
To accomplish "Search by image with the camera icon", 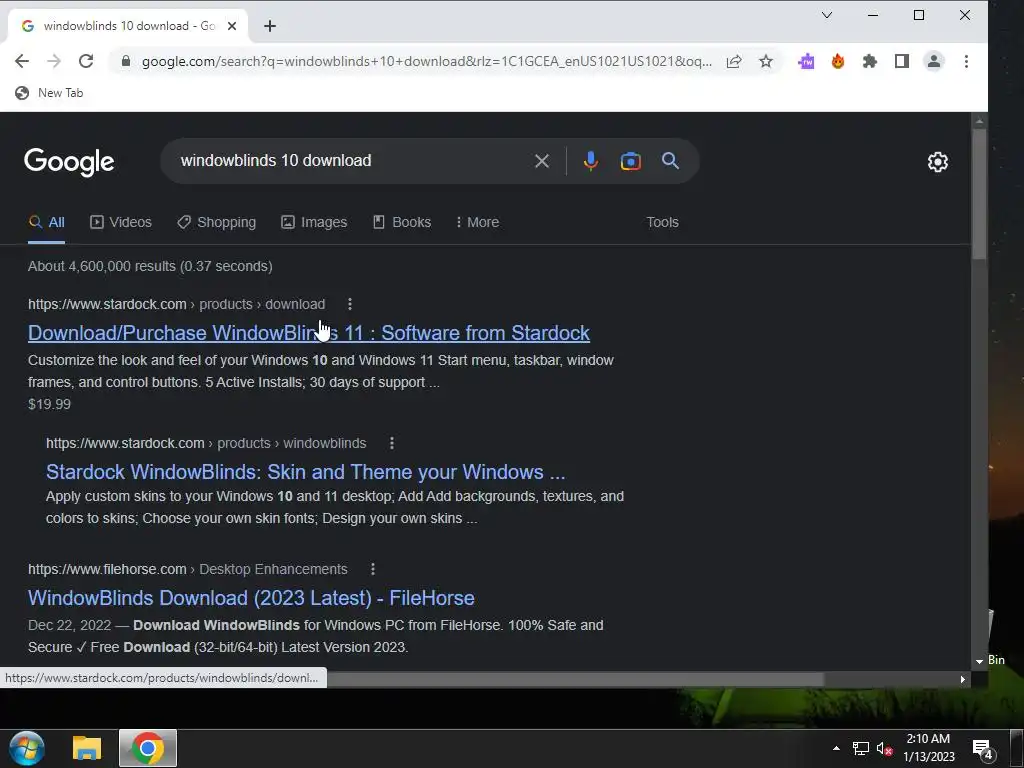I will [x=630, y=161].
